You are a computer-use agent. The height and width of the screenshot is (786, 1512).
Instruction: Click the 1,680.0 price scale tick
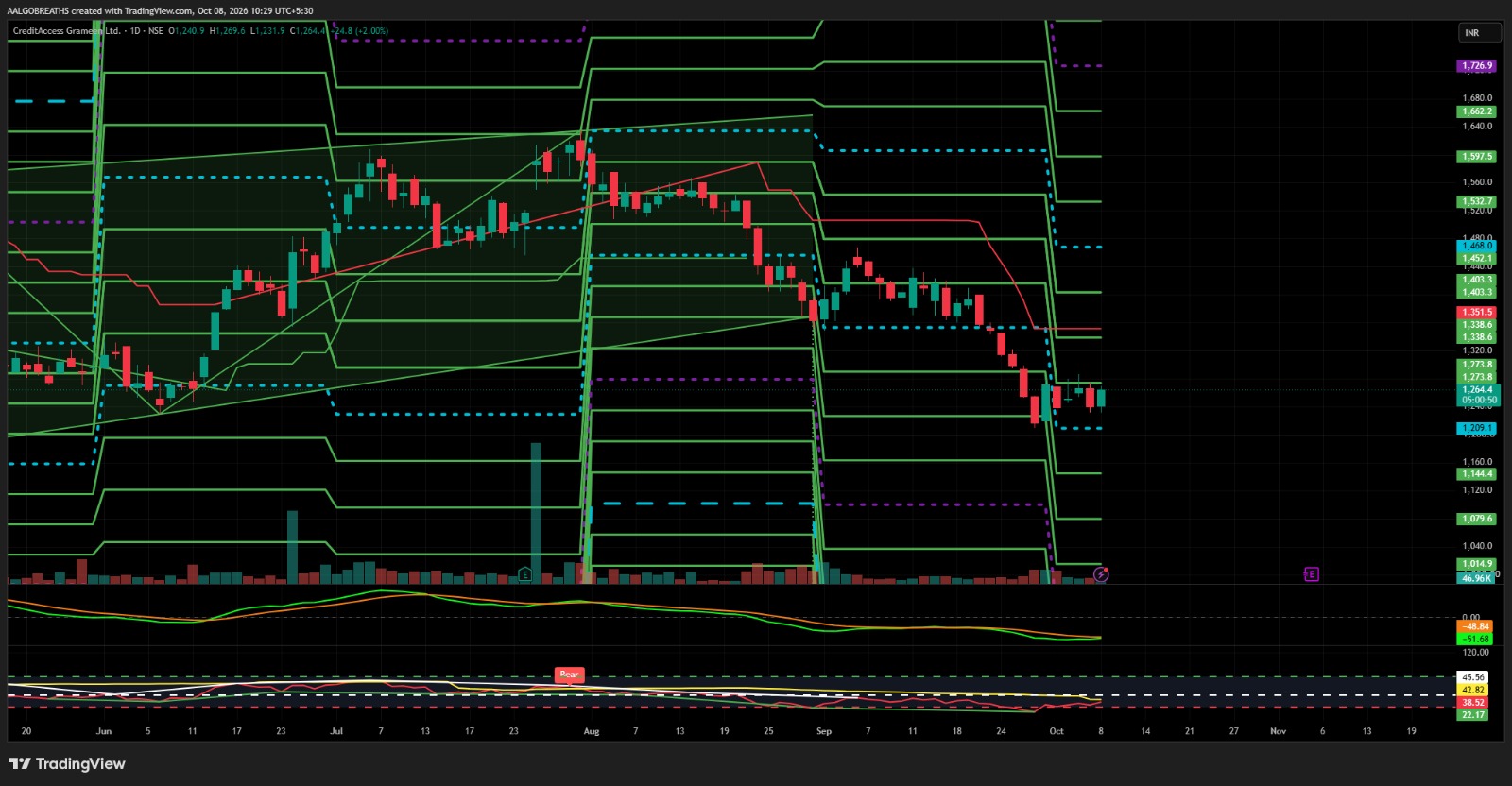(x=1477, y=98)
